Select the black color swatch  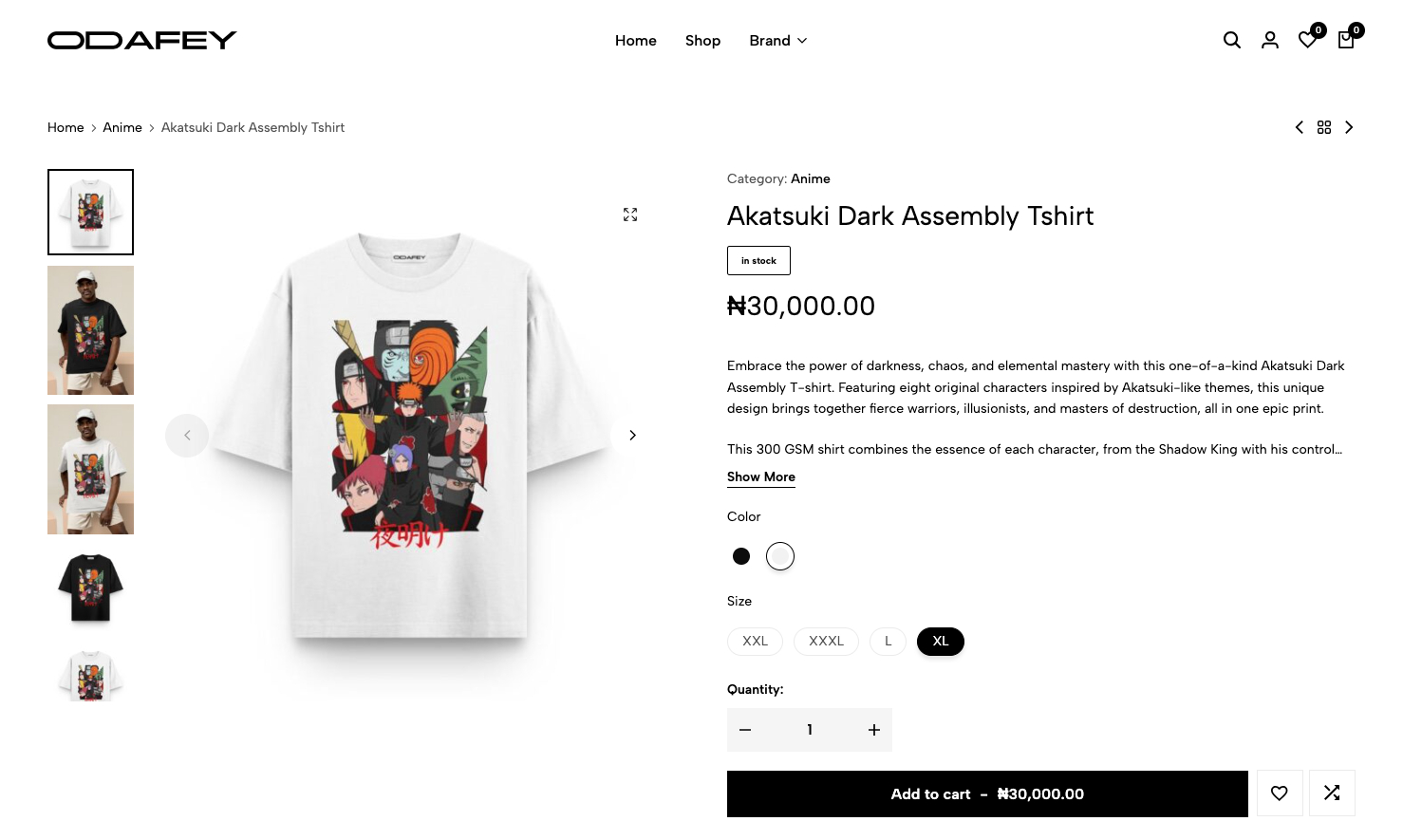(741, 556)
